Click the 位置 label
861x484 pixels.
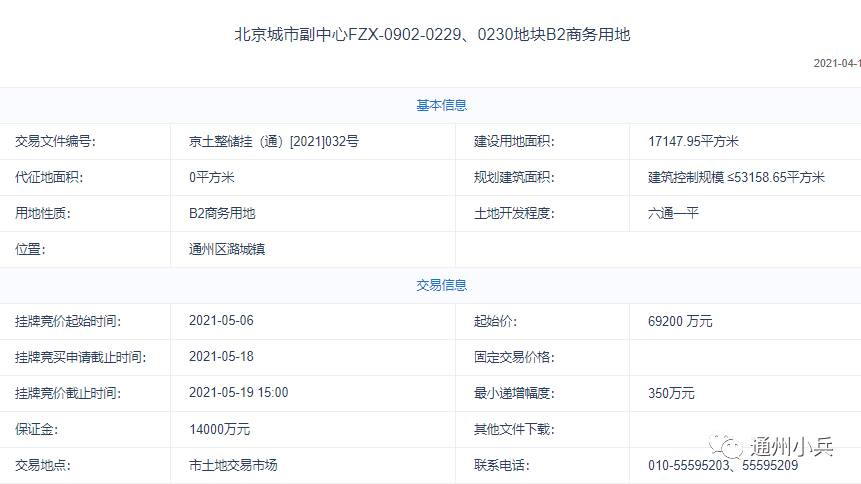coord(30,249)
